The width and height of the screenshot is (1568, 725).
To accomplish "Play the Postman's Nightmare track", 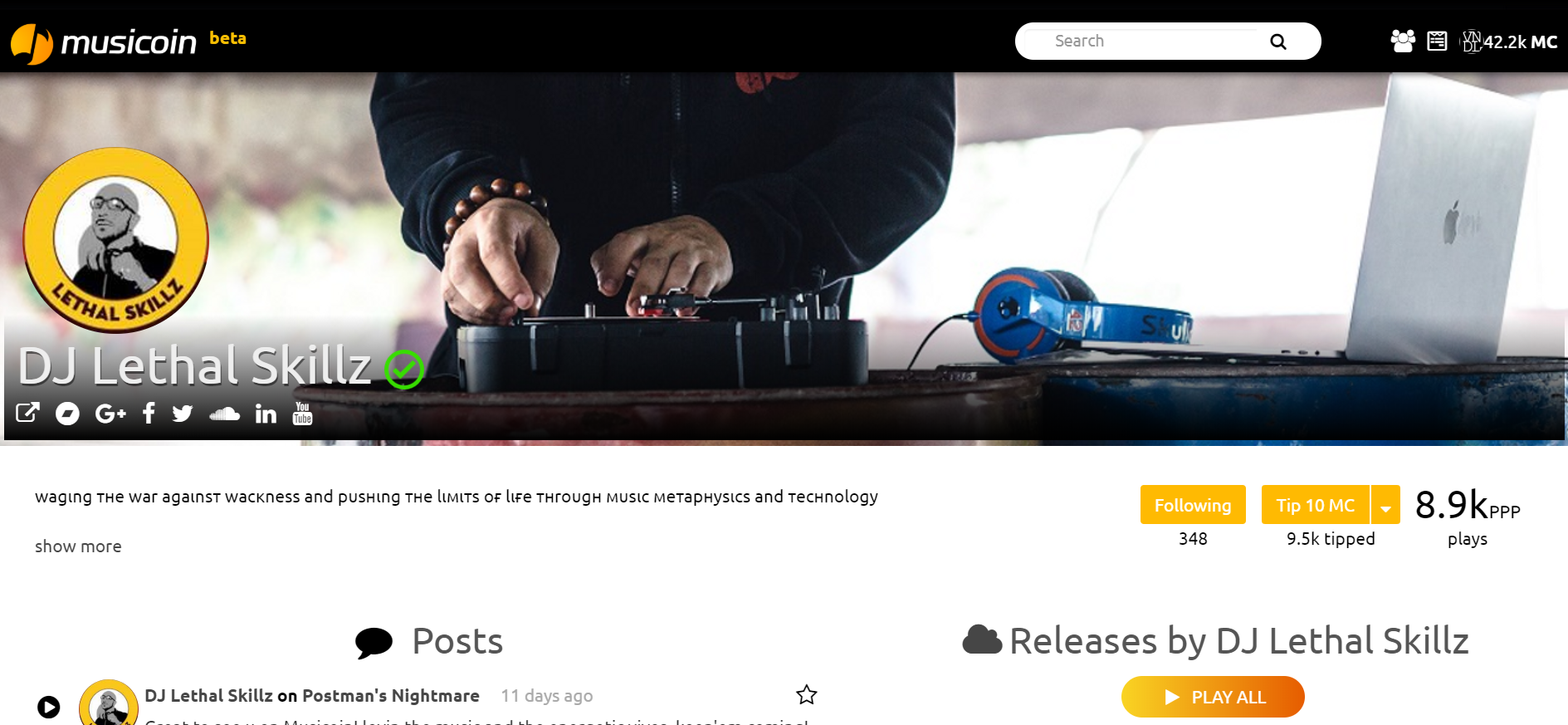I will (49, 707).
